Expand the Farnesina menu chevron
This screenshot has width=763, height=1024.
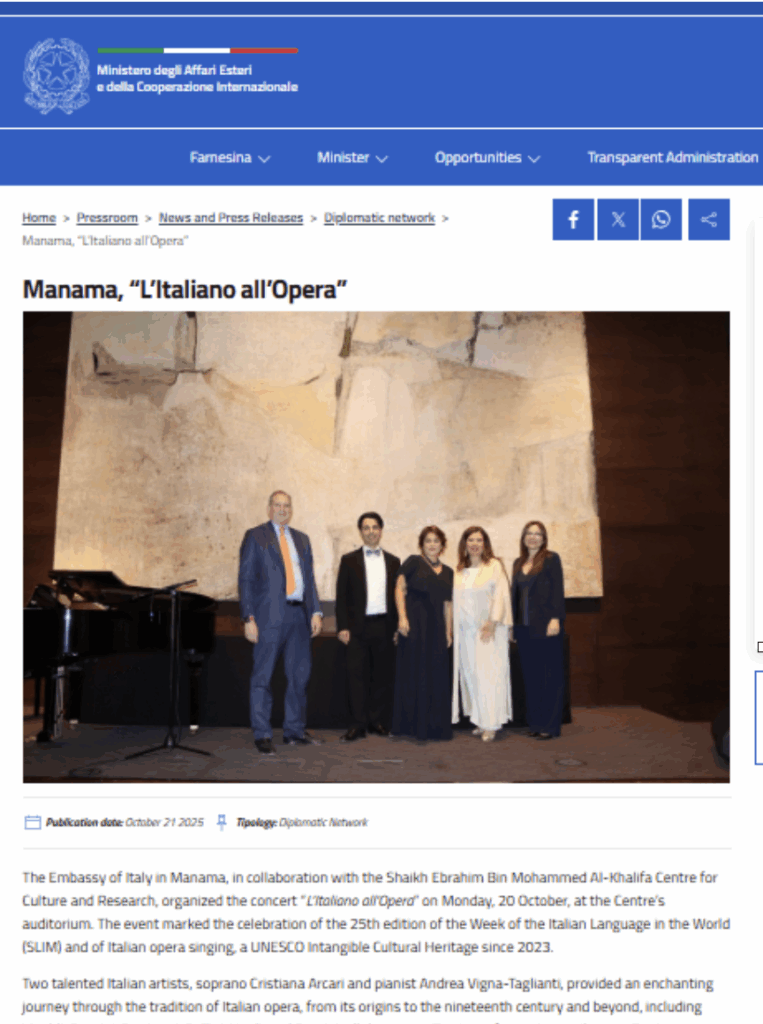(264, 159)
